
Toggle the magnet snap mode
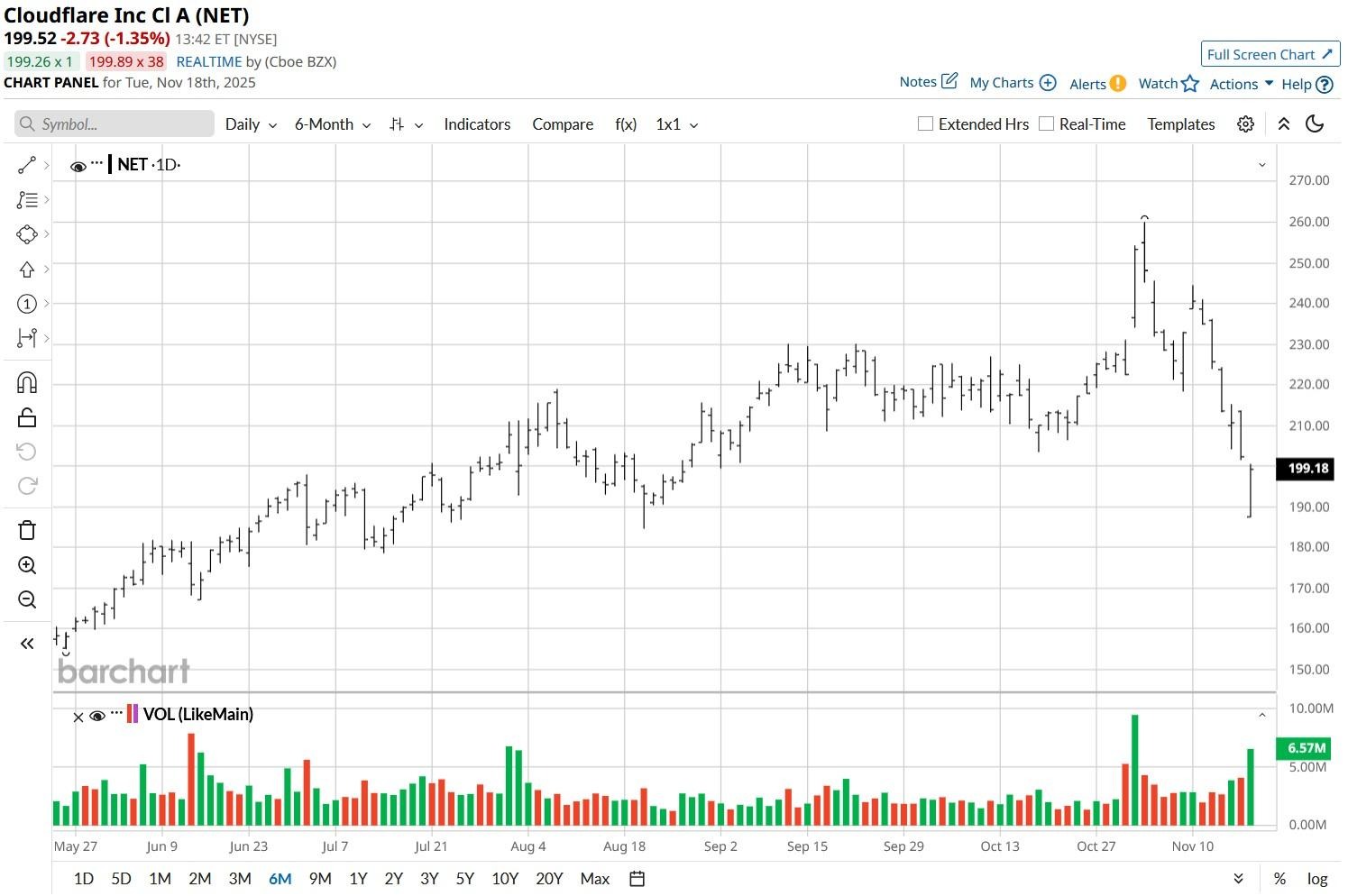pyautogui.click(x=27, y=383)
